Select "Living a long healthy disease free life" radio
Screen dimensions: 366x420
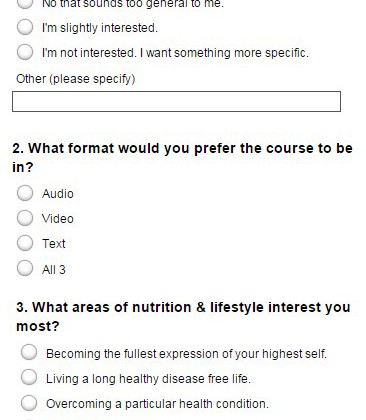pyautogui.click(x=29, y=377)
